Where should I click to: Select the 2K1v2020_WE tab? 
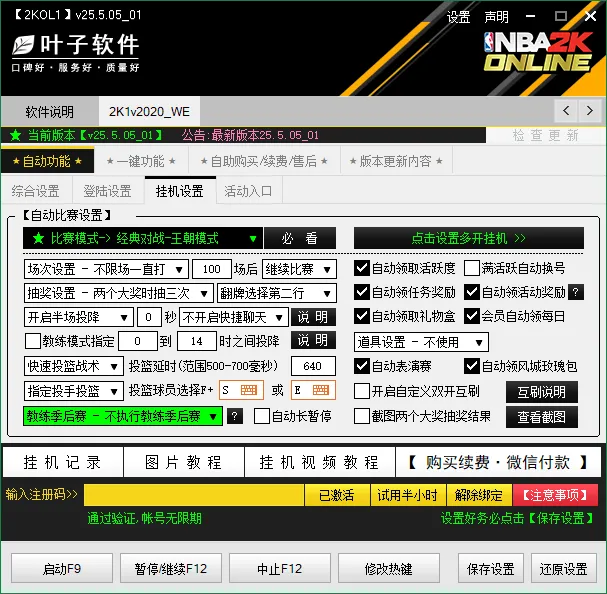coord(149,112)
